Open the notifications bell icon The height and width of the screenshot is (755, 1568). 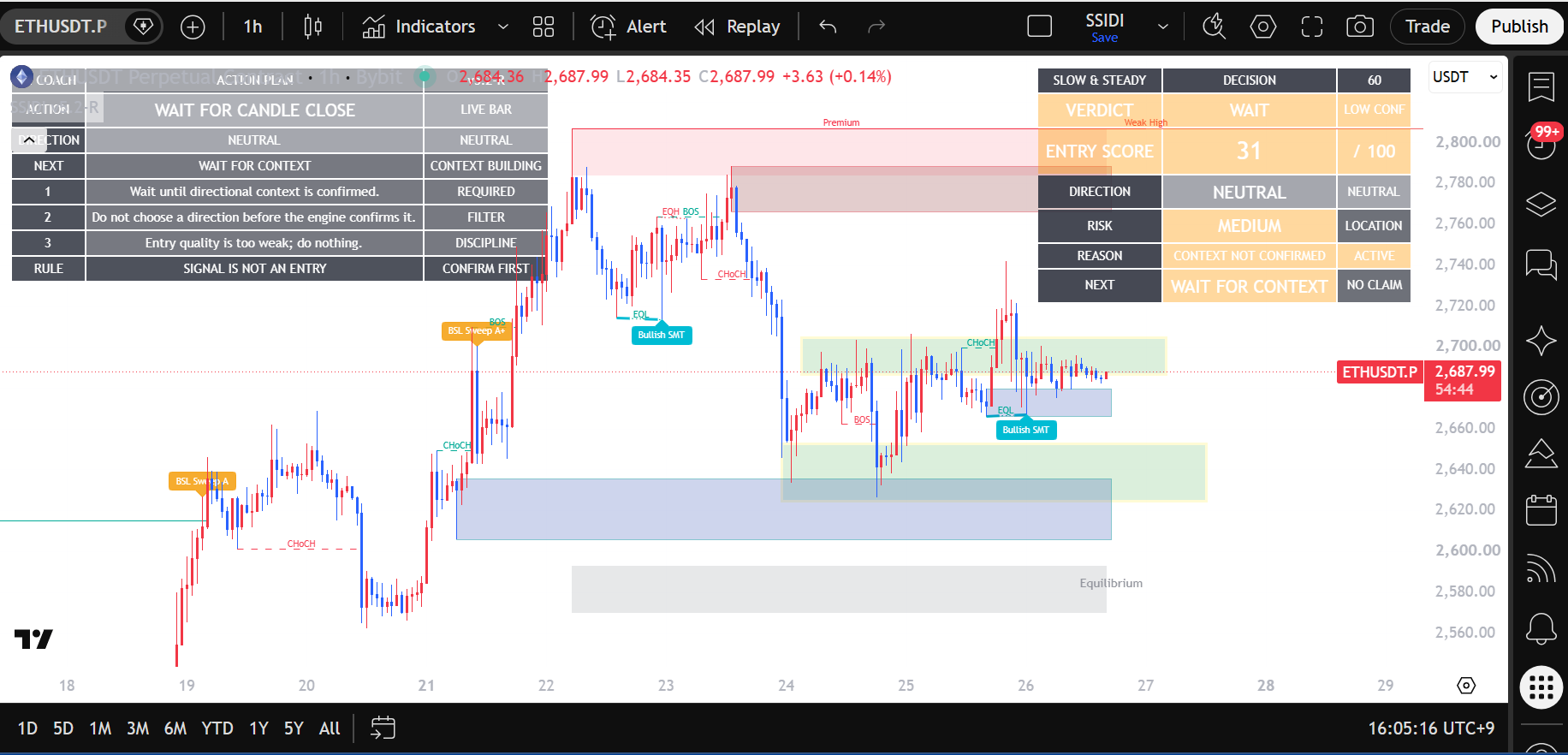[1541, 628]
